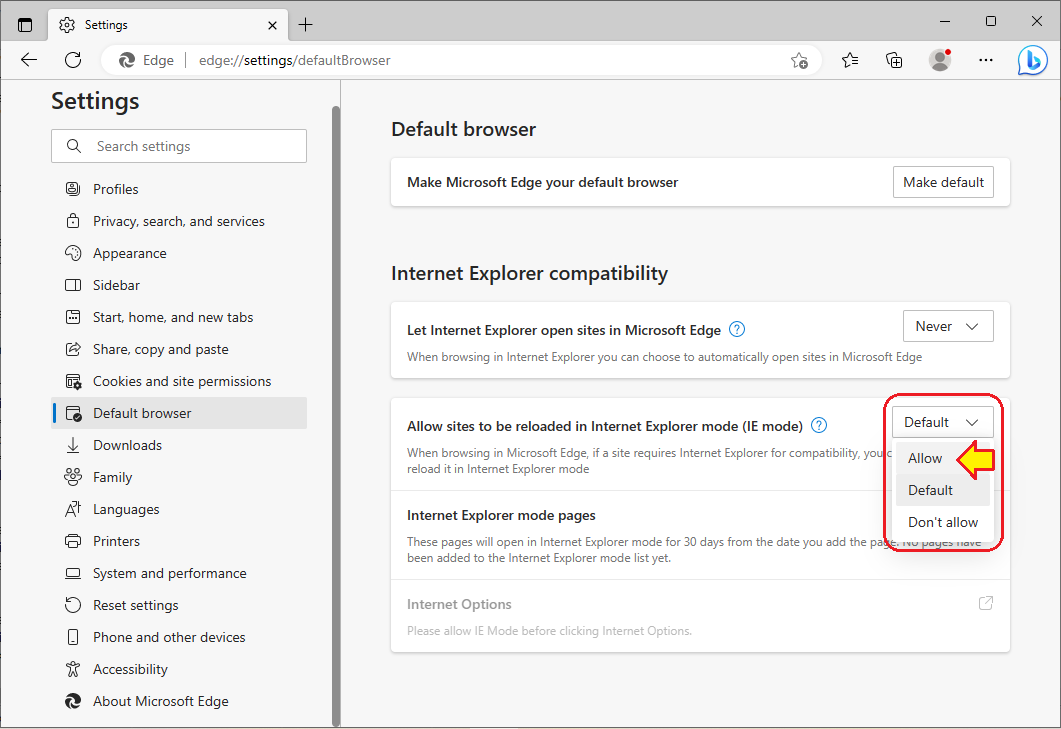Open Accessibility settings
Screen dimensions: 1061x729
point(179,669)
